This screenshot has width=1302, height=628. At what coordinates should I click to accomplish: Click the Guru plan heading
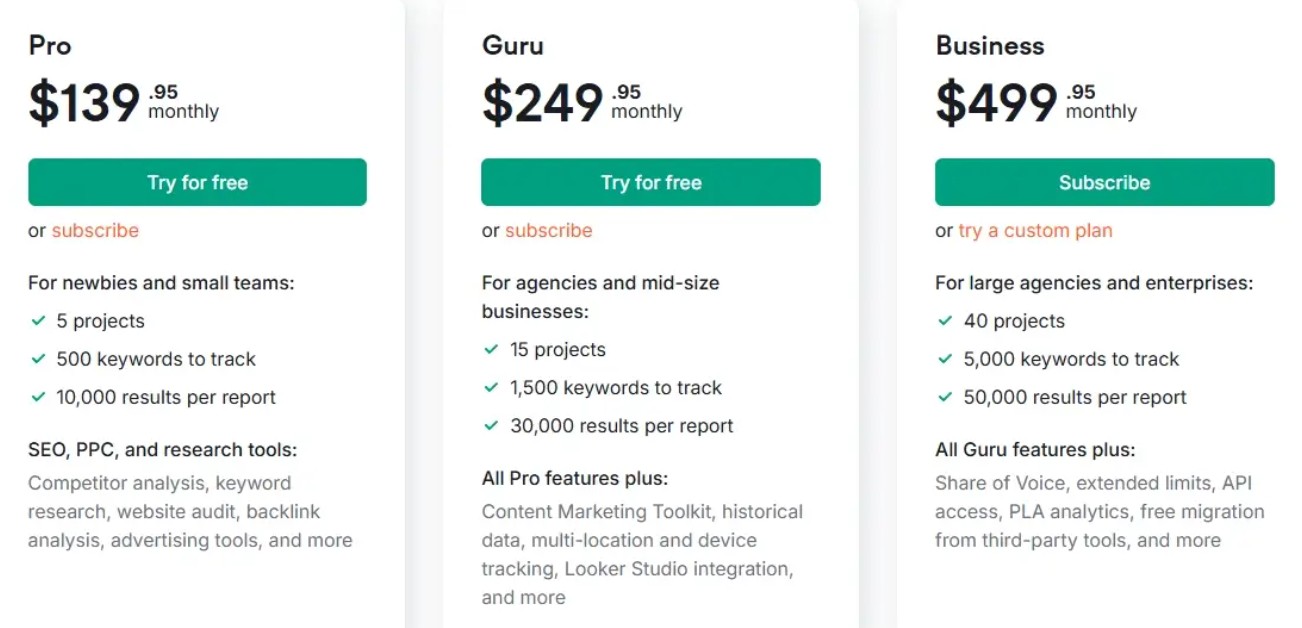click(x=512, y=46)
